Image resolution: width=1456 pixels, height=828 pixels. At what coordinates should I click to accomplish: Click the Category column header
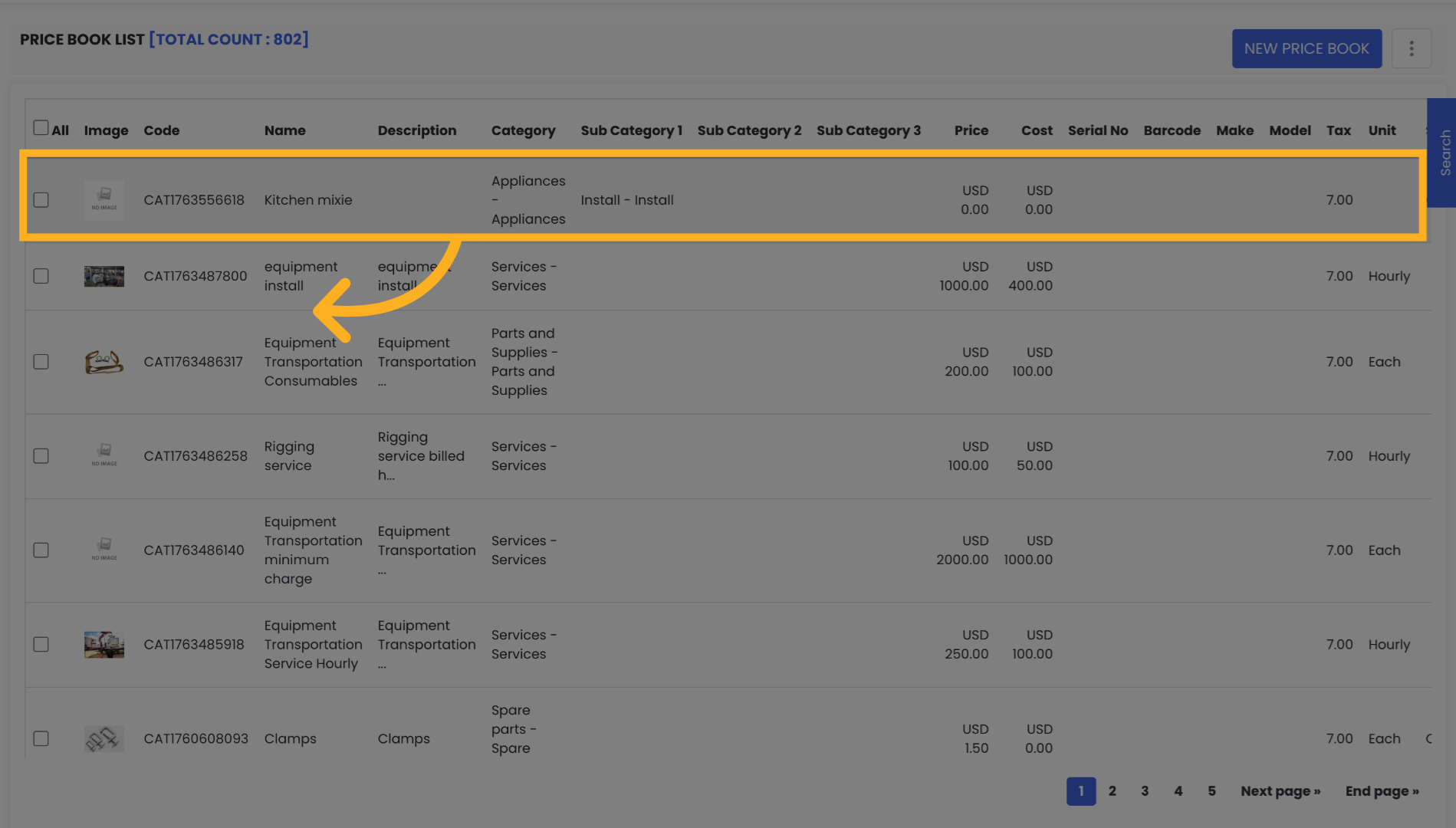click(x=524, y=130)
